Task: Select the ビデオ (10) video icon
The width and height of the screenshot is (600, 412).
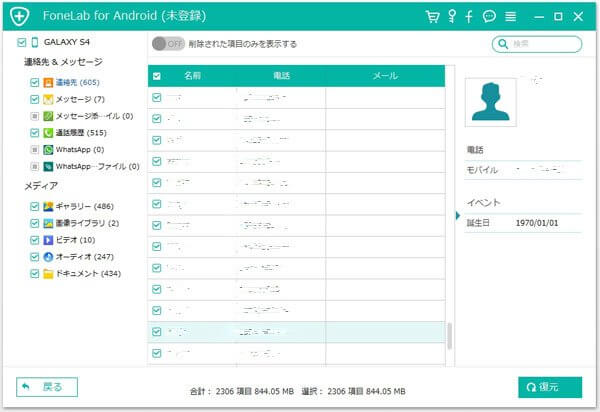Action: [48, 240]
